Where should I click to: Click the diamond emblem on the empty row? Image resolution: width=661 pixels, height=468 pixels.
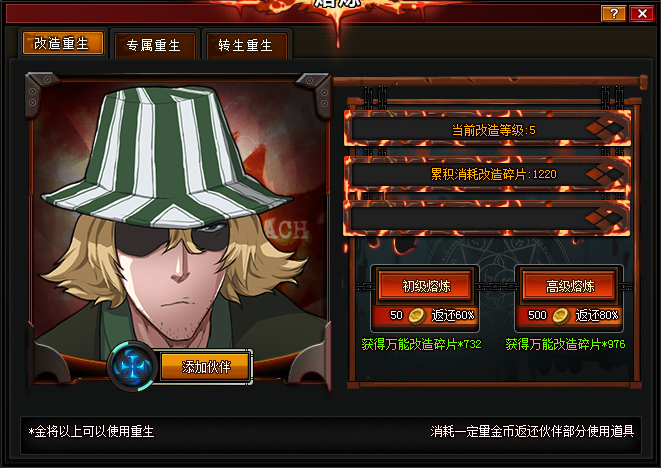605,218
